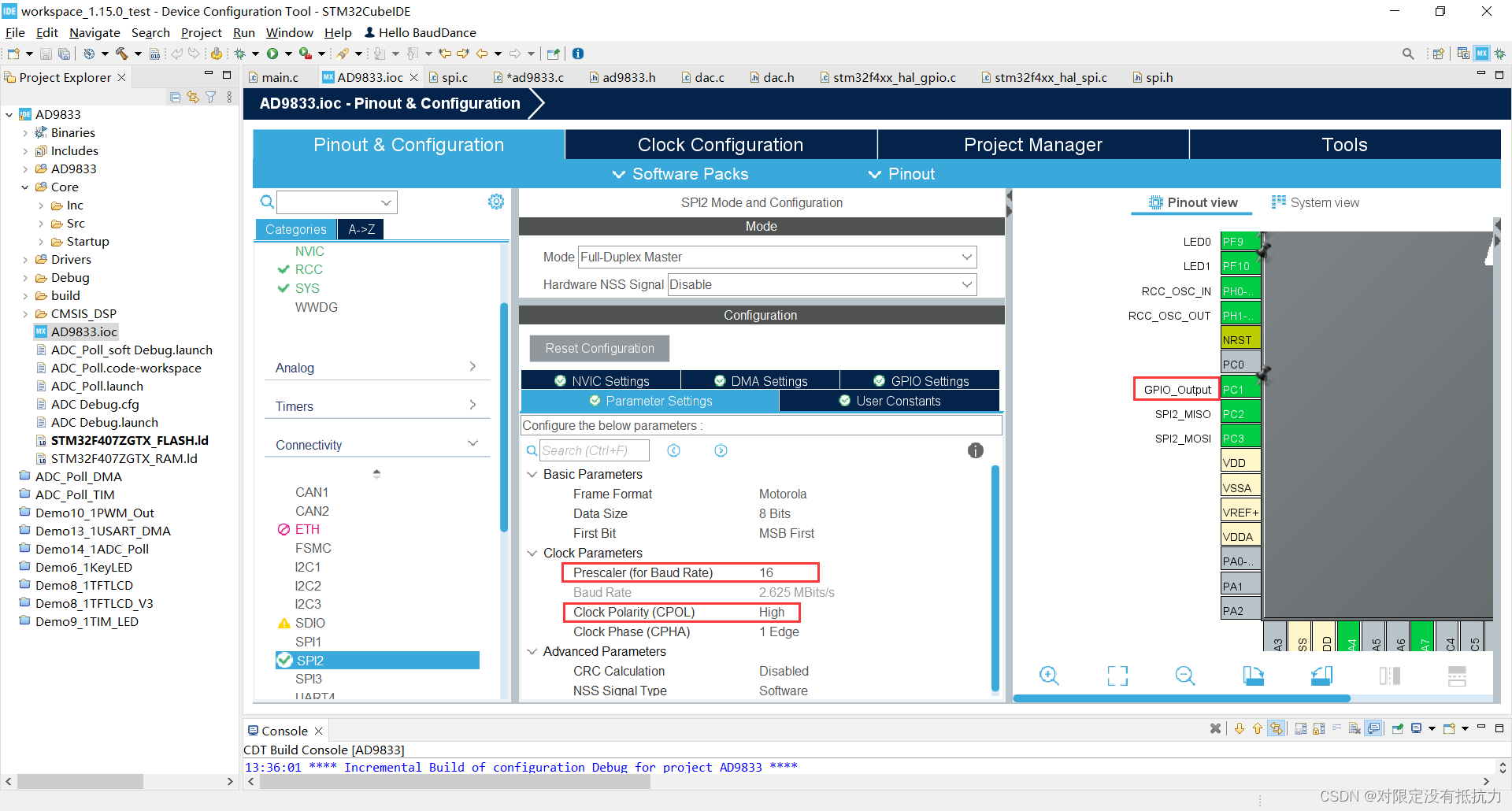Screen dimensions: 1512x811
Task: Expand the Software Packs menu
Action: [x=680, y=174]
